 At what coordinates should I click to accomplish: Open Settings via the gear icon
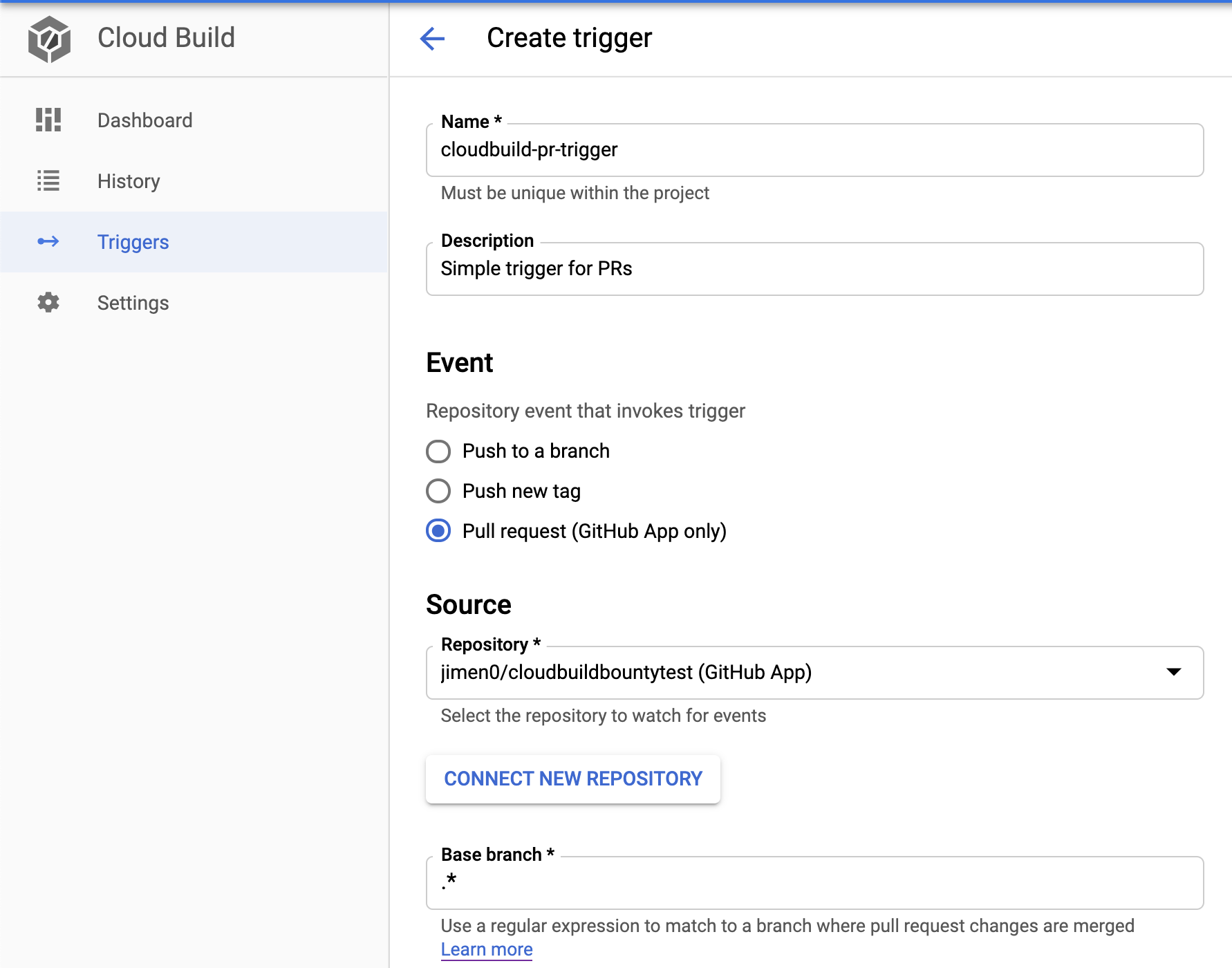(48, 302)
